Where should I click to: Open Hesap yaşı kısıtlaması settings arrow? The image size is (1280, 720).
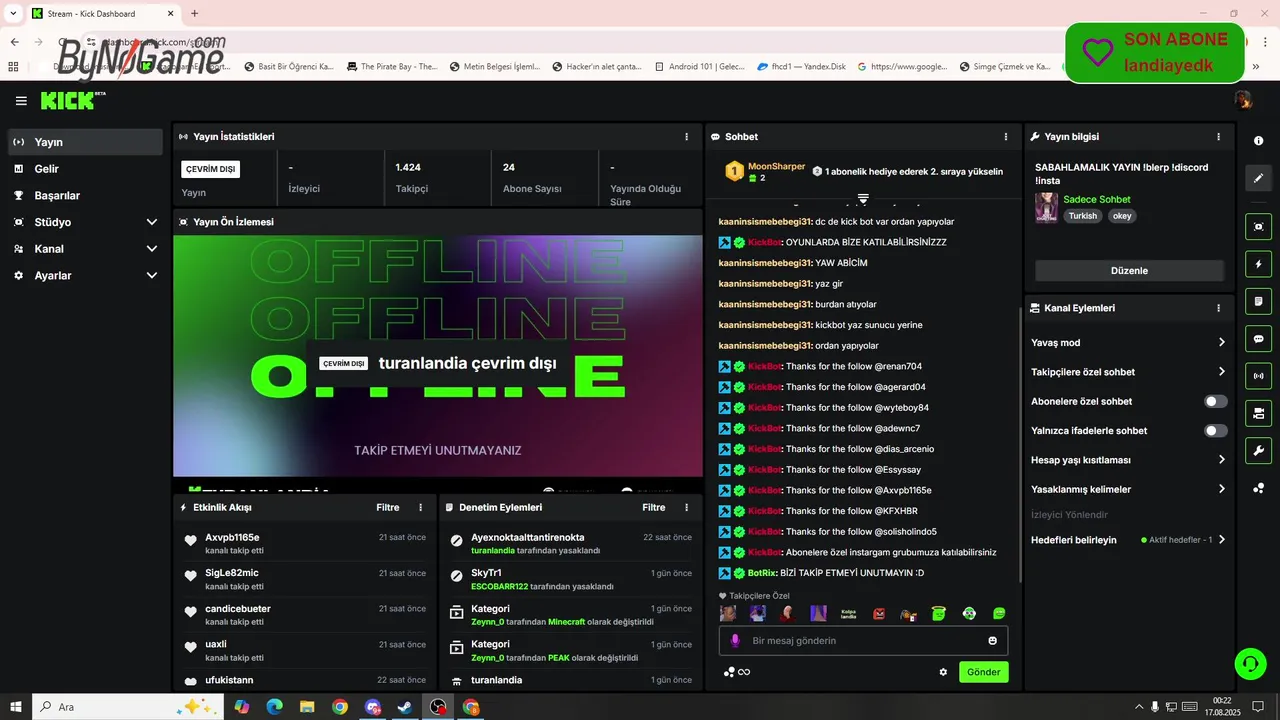click(1222, 460)
